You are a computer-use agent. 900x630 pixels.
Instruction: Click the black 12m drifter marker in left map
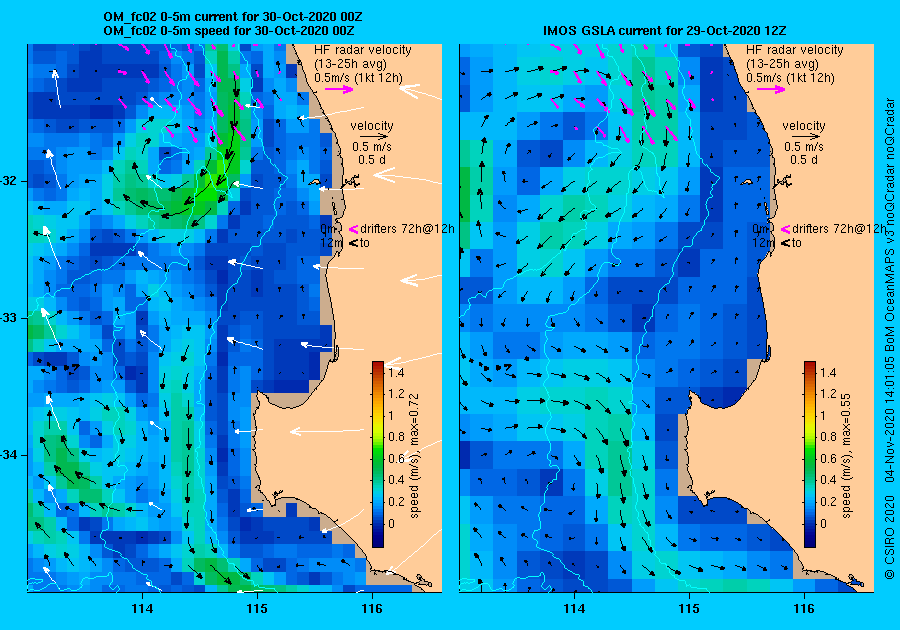pos(354,243)
